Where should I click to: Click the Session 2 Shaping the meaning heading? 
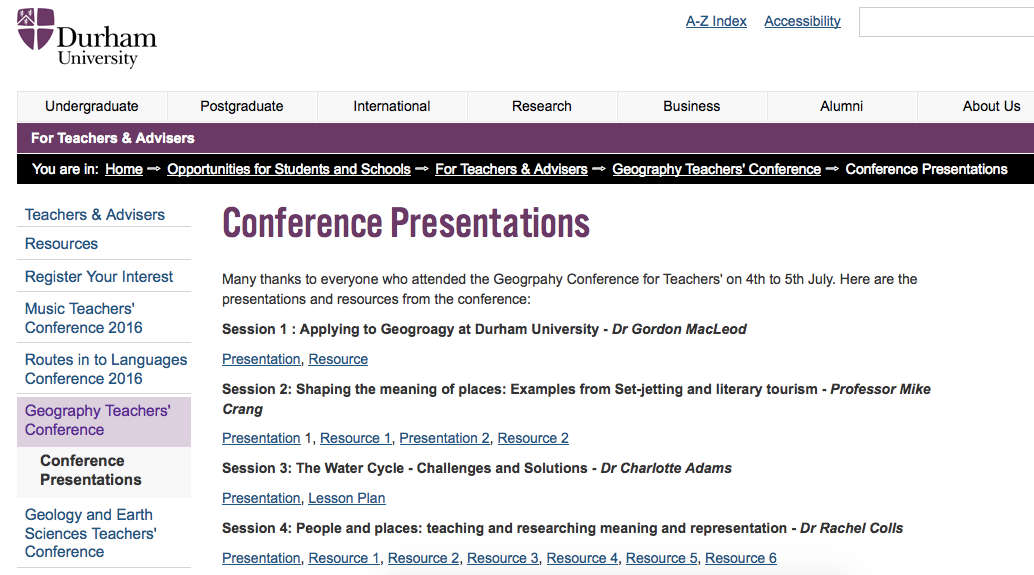tap(576, 399)
